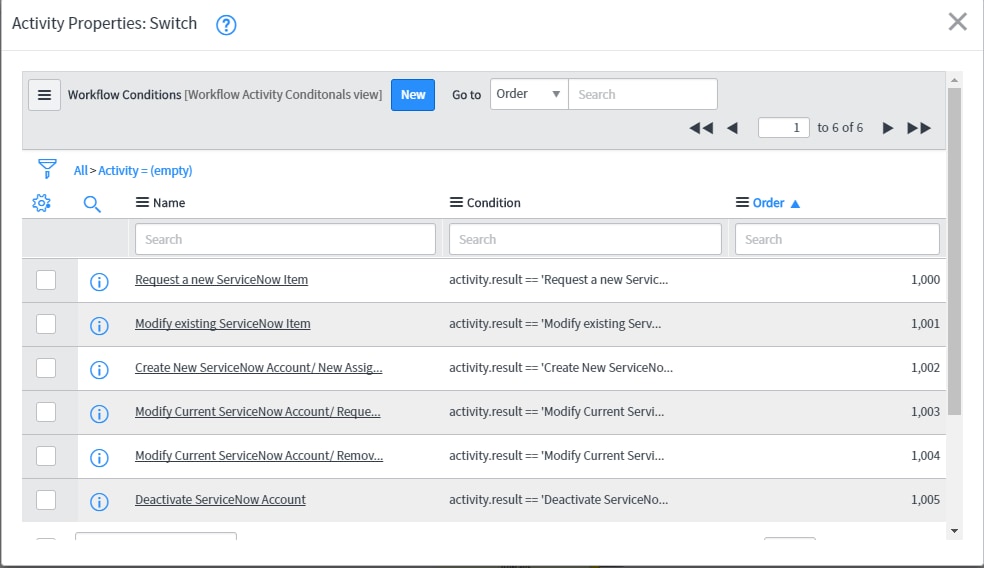Open Order column options menu icon

(x=742, y=202)
